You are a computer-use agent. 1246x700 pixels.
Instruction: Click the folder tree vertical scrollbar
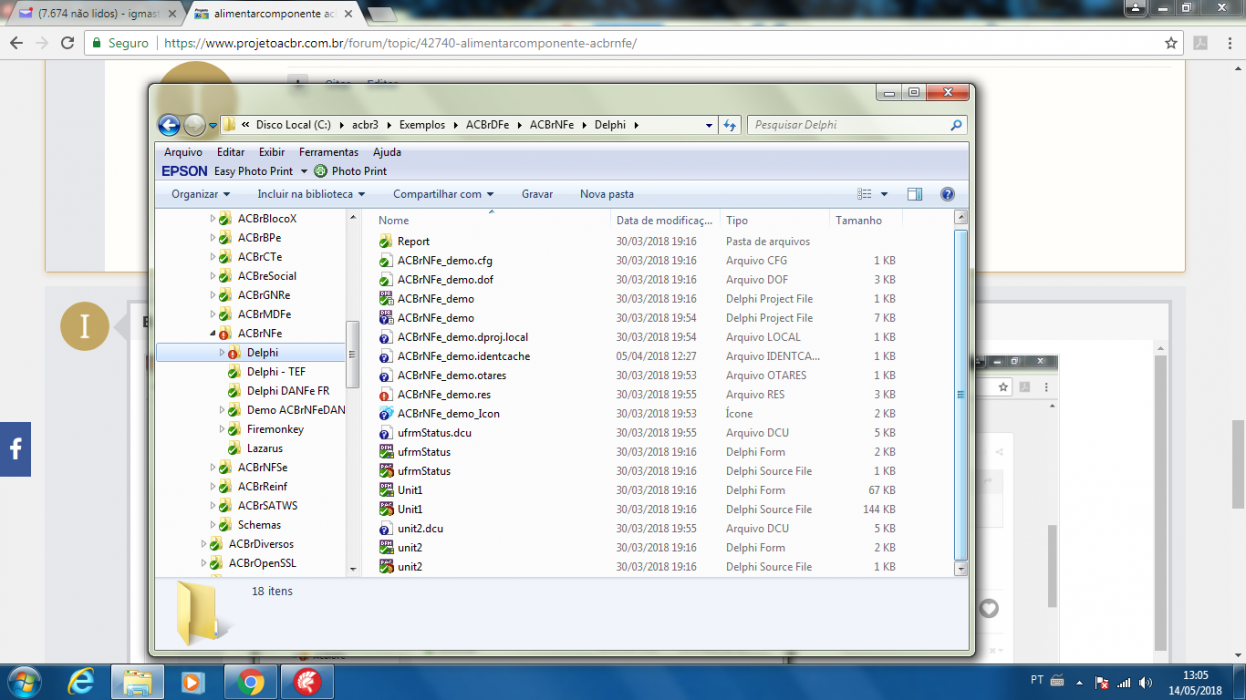(x=352, y=354)
